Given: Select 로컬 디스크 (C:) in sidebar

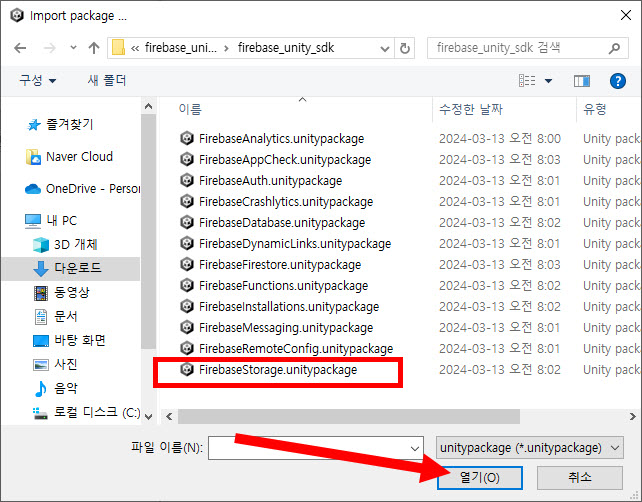Looking at the screenshot, I should pyautogui.click(x=97, y=412).
